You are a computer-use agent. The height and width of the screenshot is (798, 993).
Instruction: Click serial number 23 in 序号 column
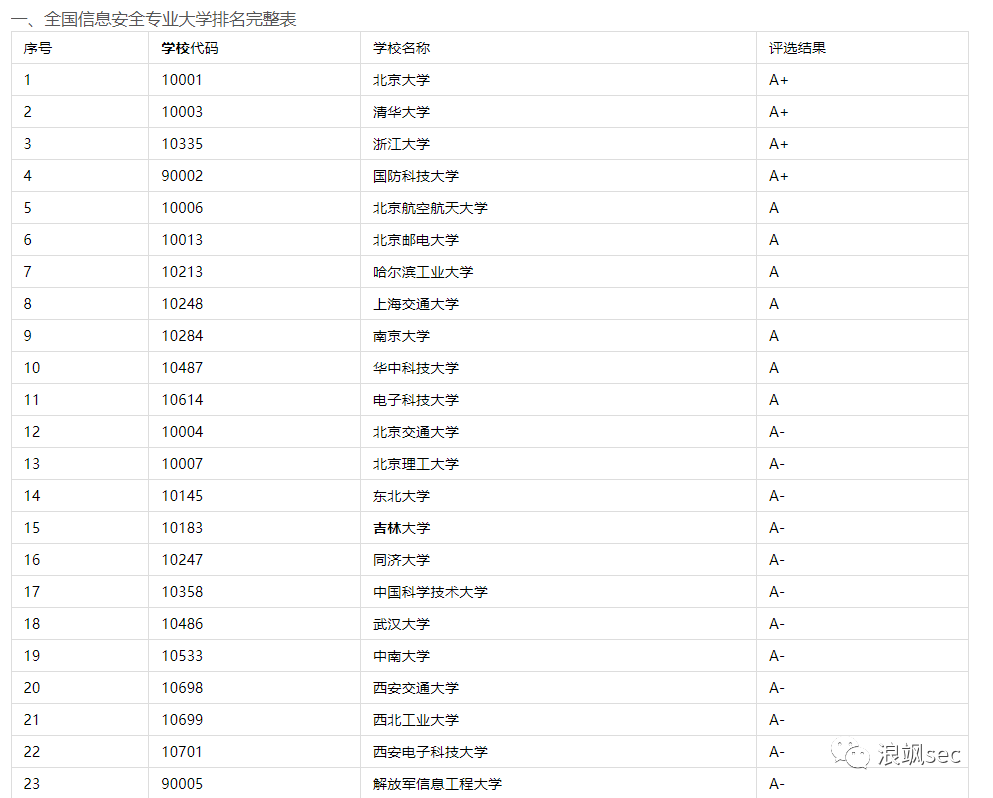click(32, 784)
